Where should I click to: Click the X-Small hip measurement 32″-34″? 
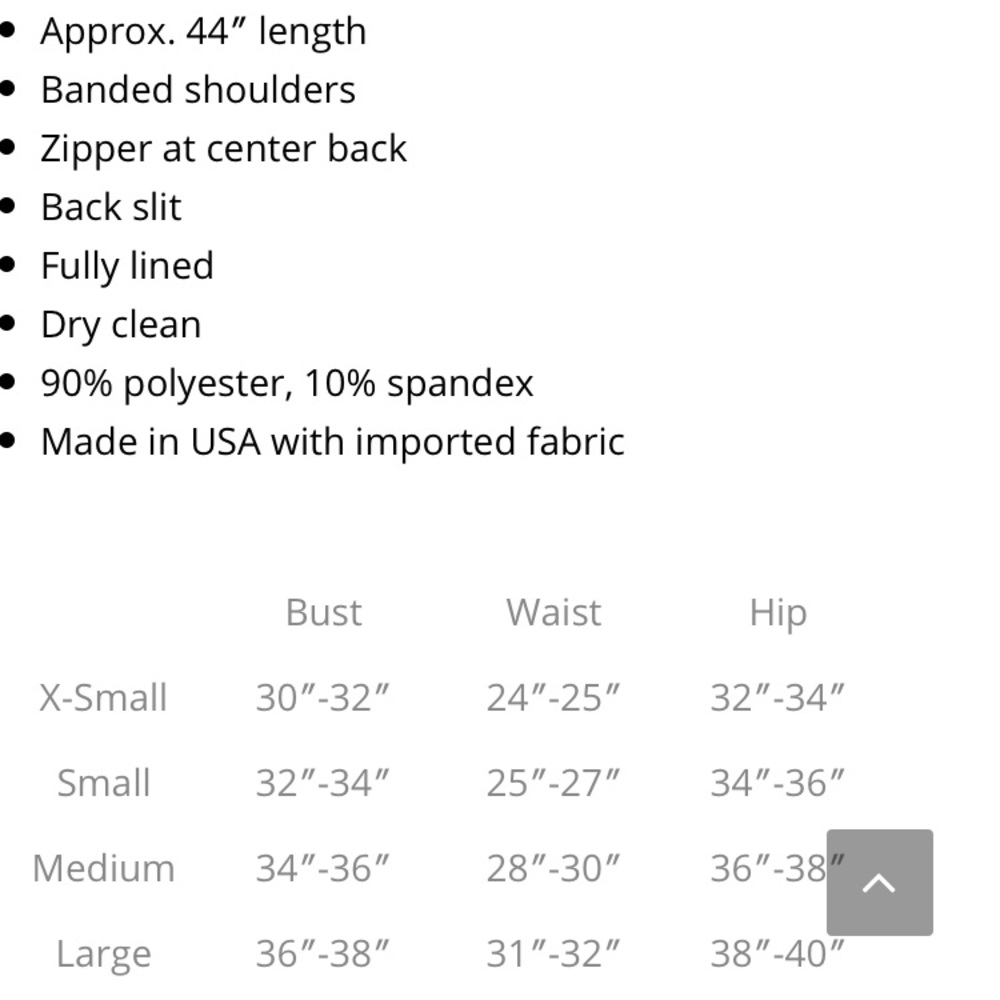pos(777,697)
